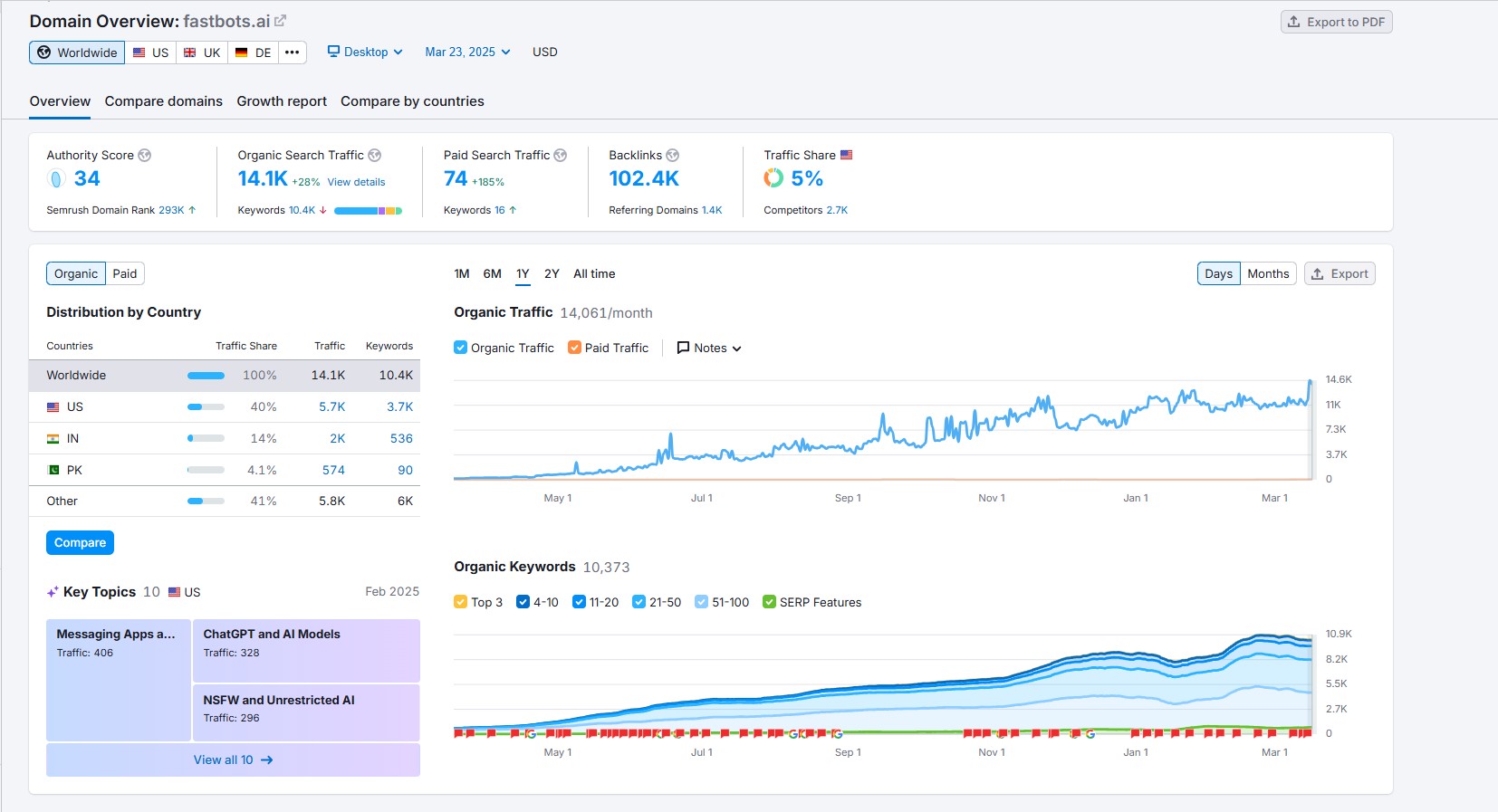Click the IN row traffic share bar
The width and height of the screenshot is (1498, 812).
tap(206, 438)
